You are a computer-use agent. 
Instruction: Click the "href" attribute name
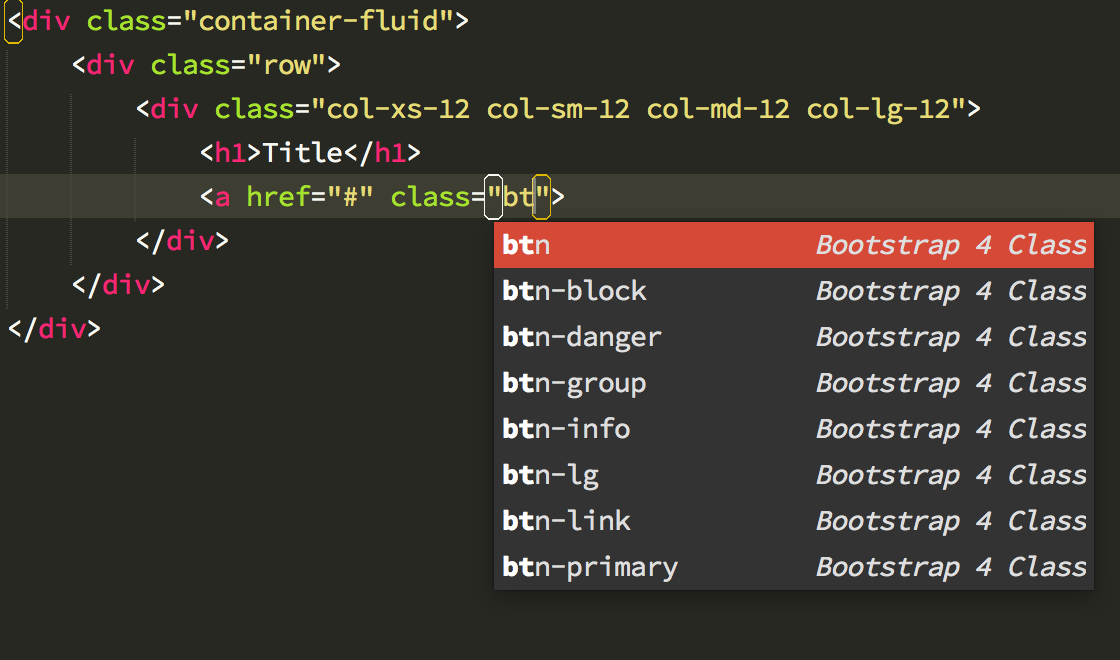point(279,196)
